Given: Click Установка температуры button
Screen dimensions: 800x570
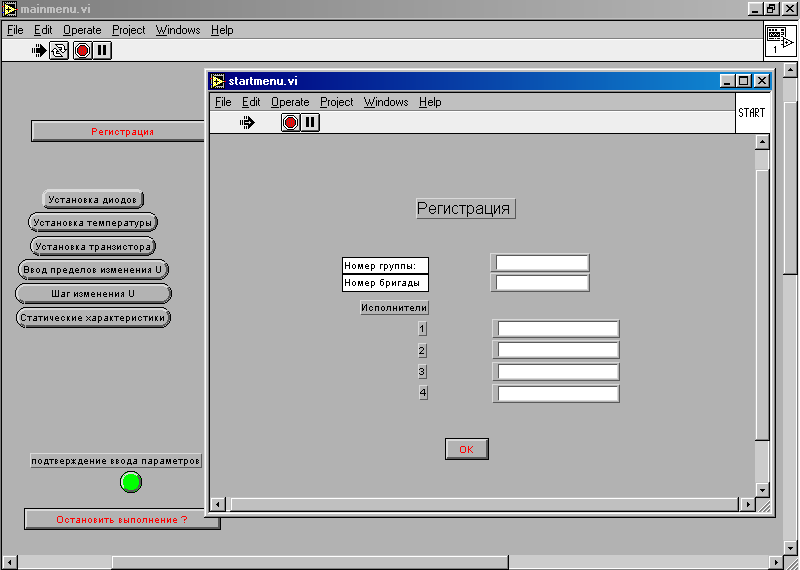Looking at the screenshot, I should tap(93, 222).
